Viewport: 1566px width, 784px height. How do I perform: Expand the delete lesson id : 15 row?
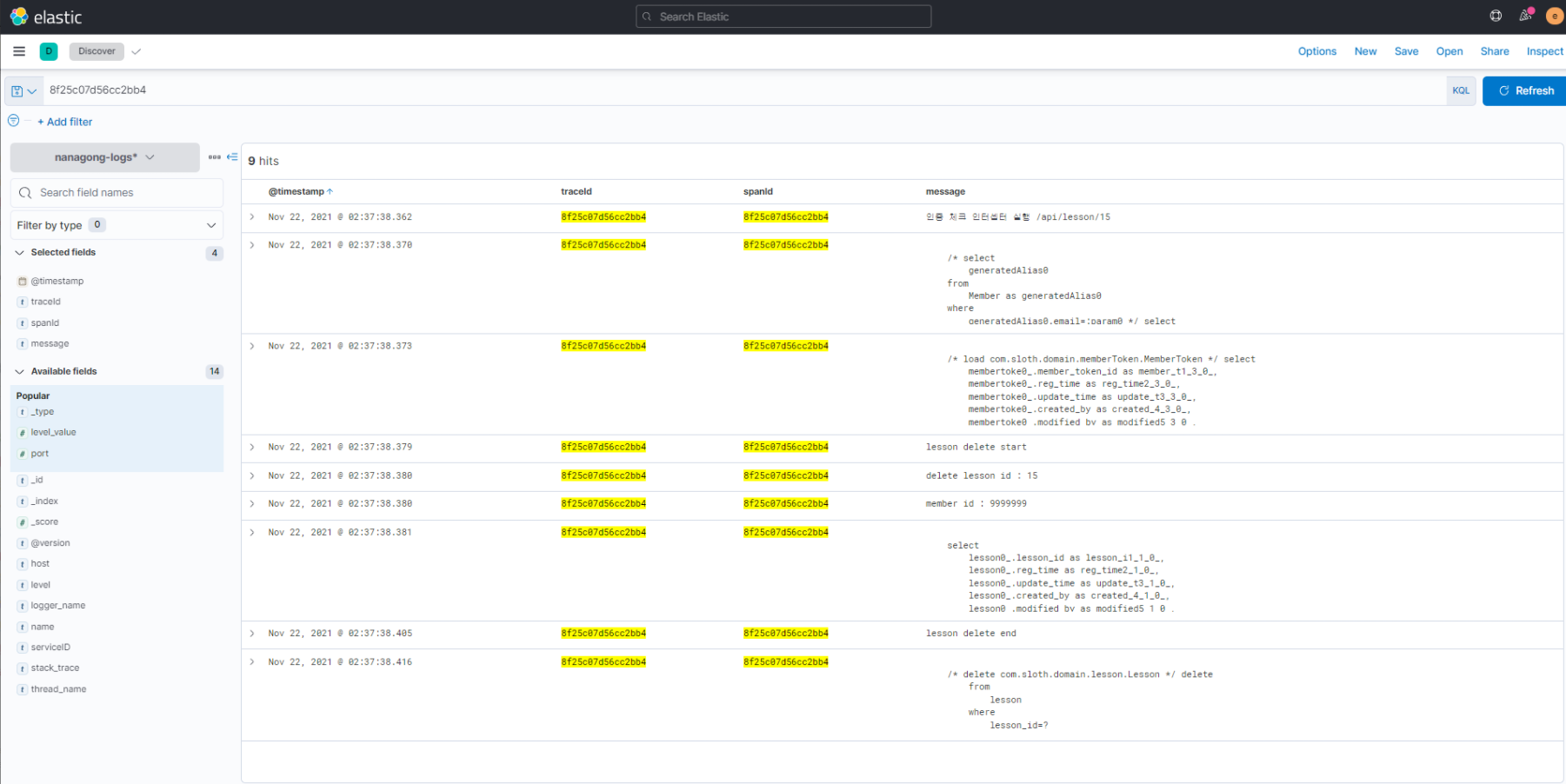click(x=252, y=475)
